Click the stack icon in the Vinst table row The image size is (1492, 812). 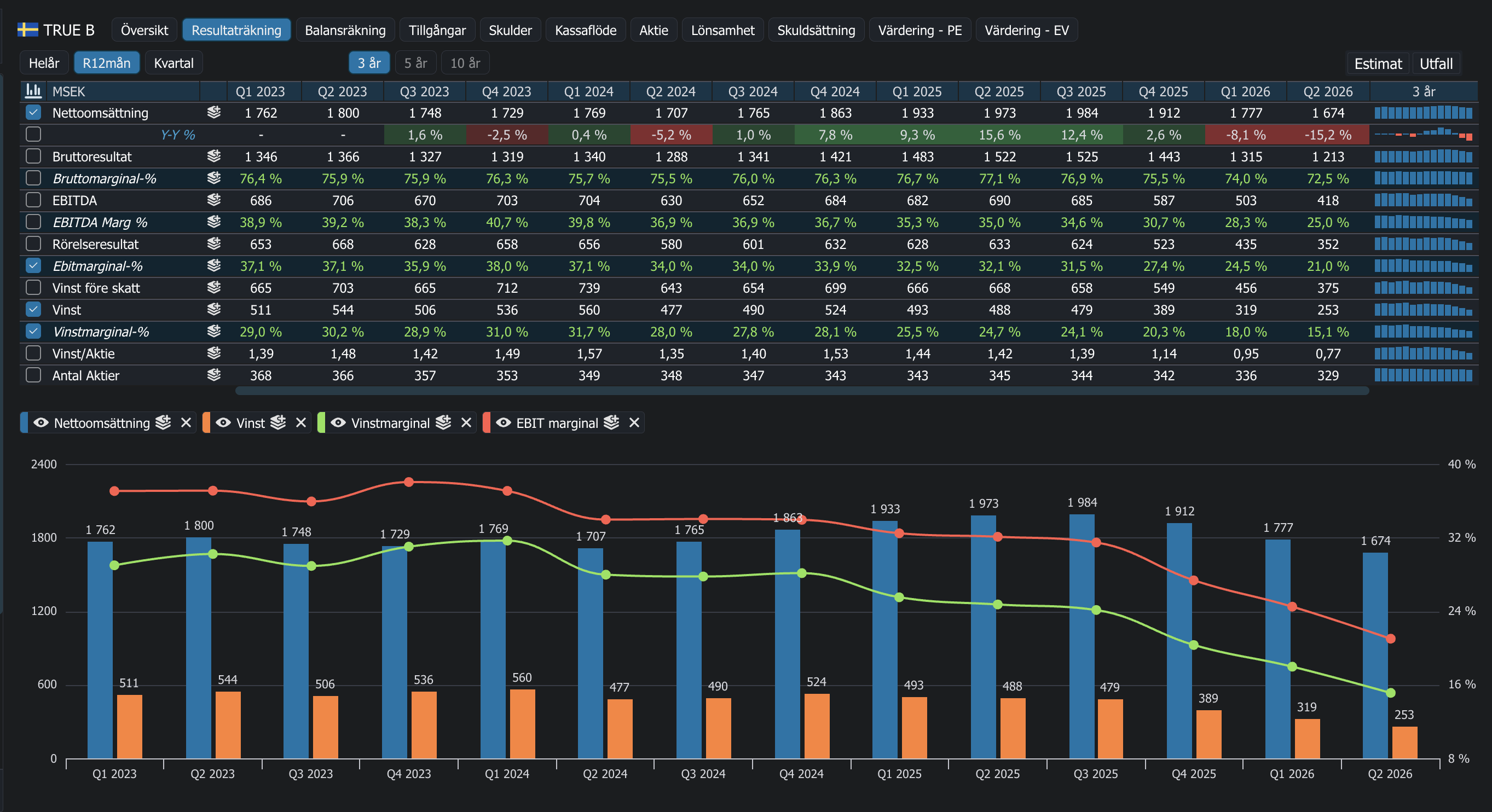pos(213,310)
